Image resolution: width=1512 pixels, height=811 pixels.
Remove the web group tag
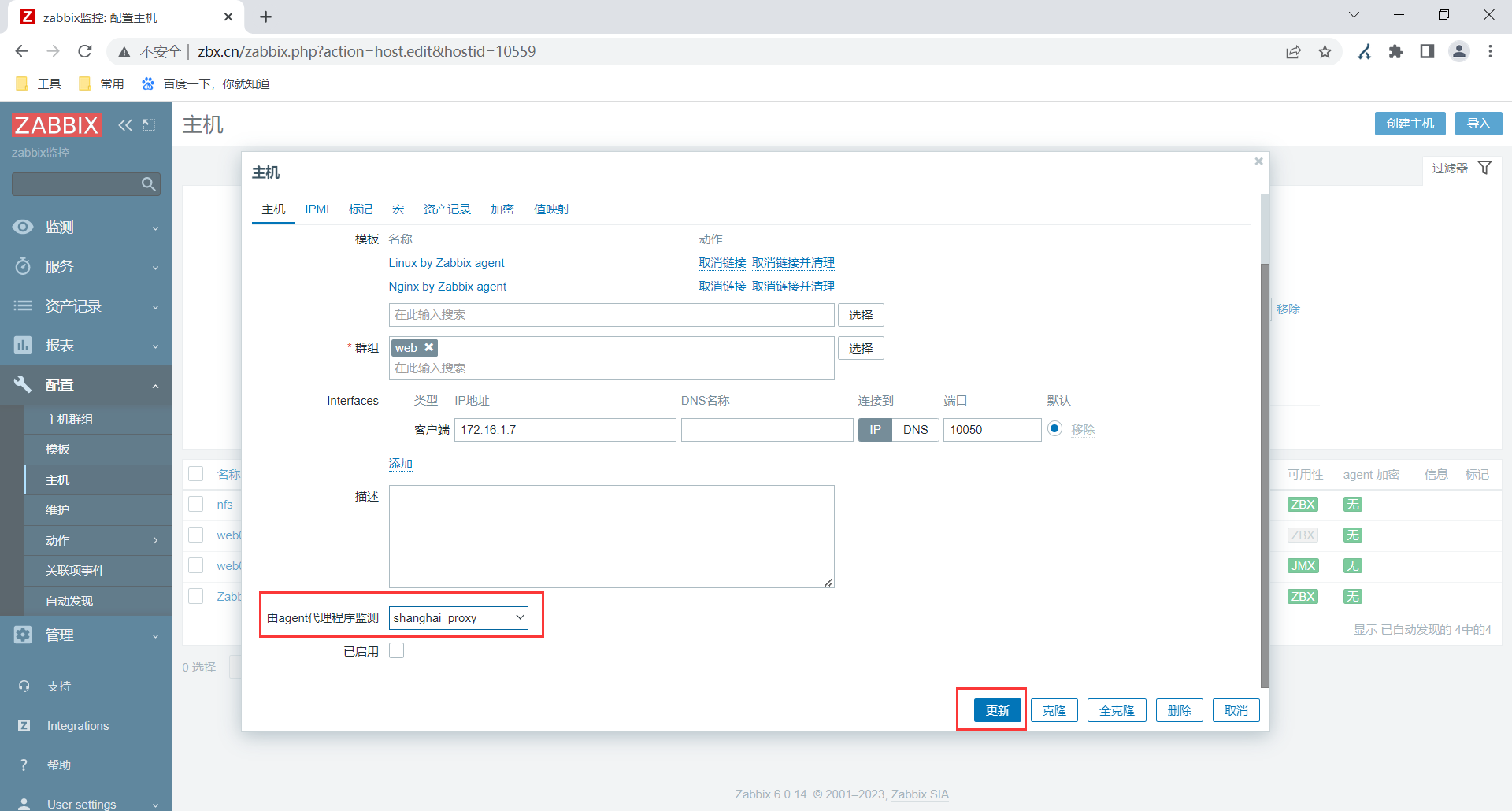pos(429,347)
